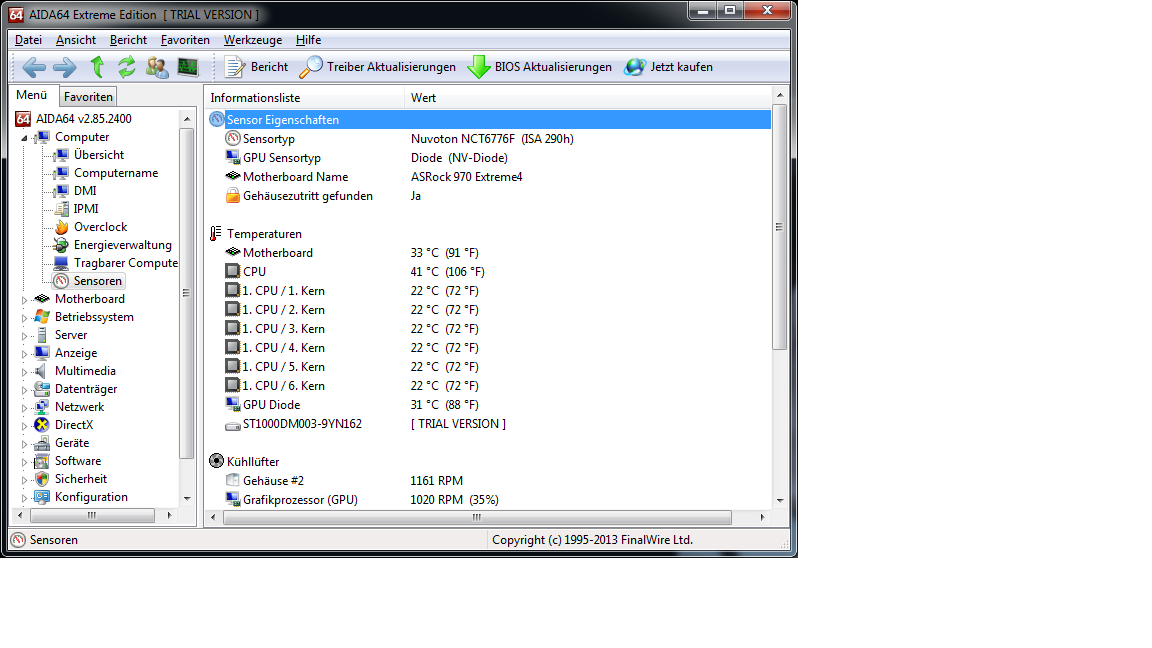Open Treiber Aktualisierungen from toolbar

click(x=378, y=67)
